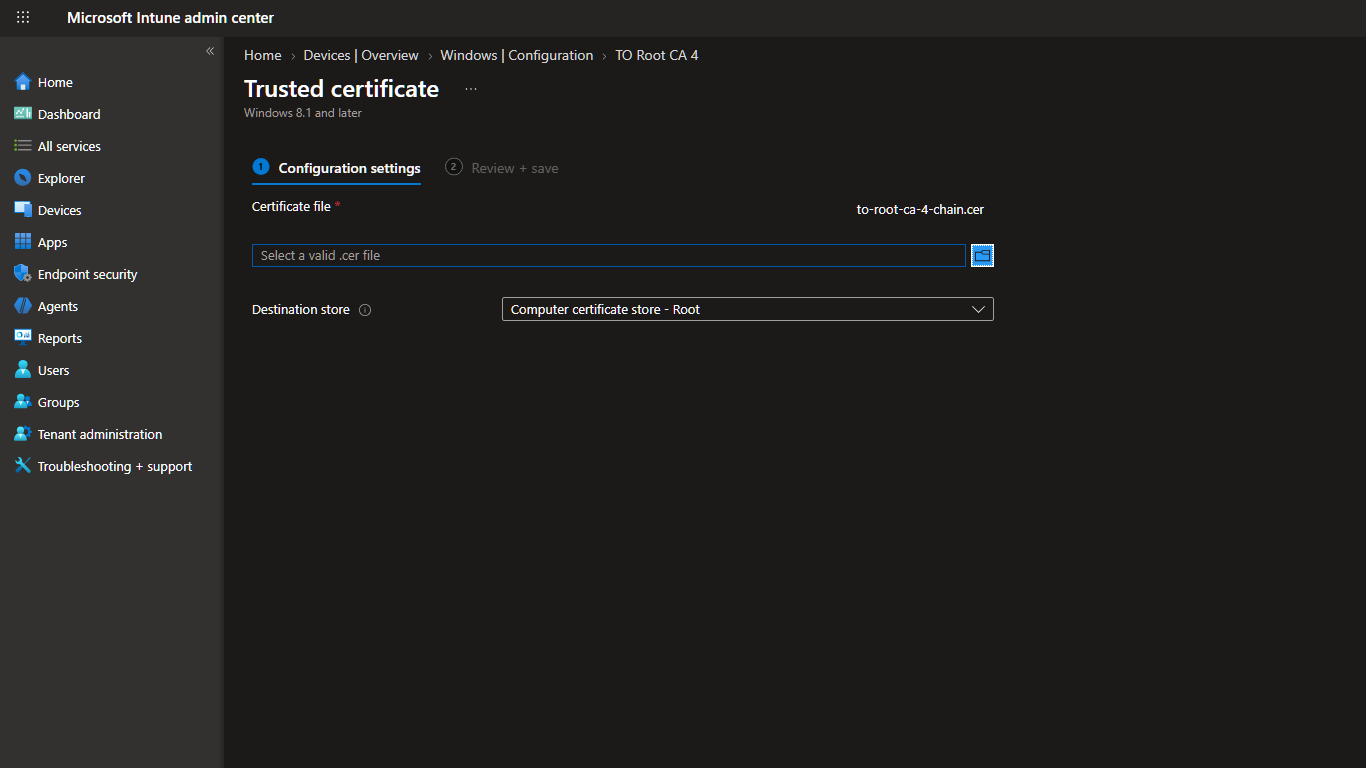Screen dimensions: 1366x768
Task: Open Apps via its grid icon
Action: pos(23,242)
